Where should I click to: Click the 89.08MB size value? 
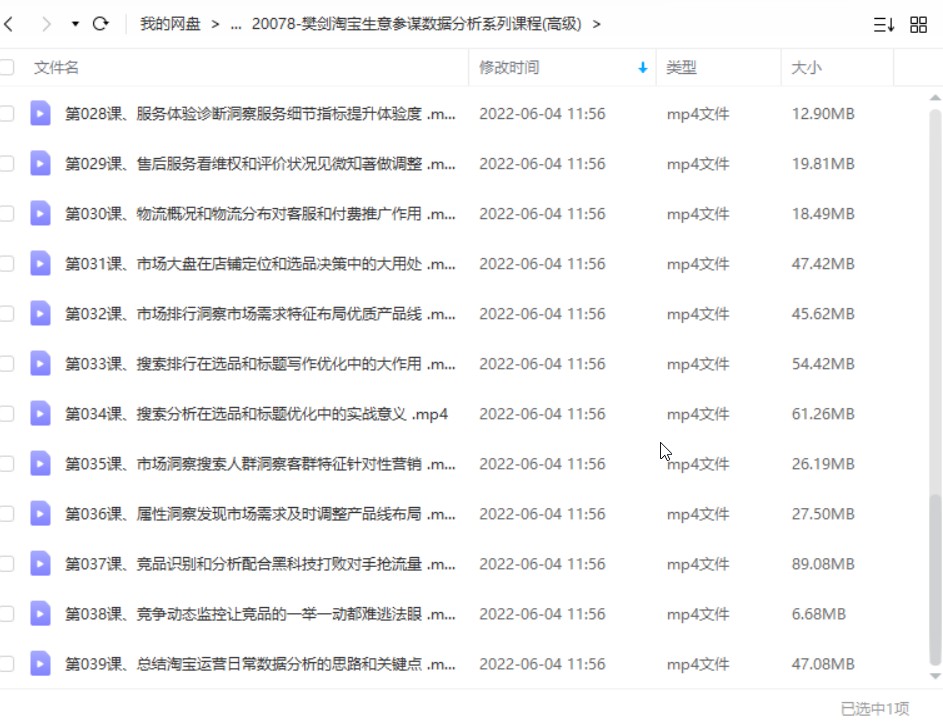823,564
